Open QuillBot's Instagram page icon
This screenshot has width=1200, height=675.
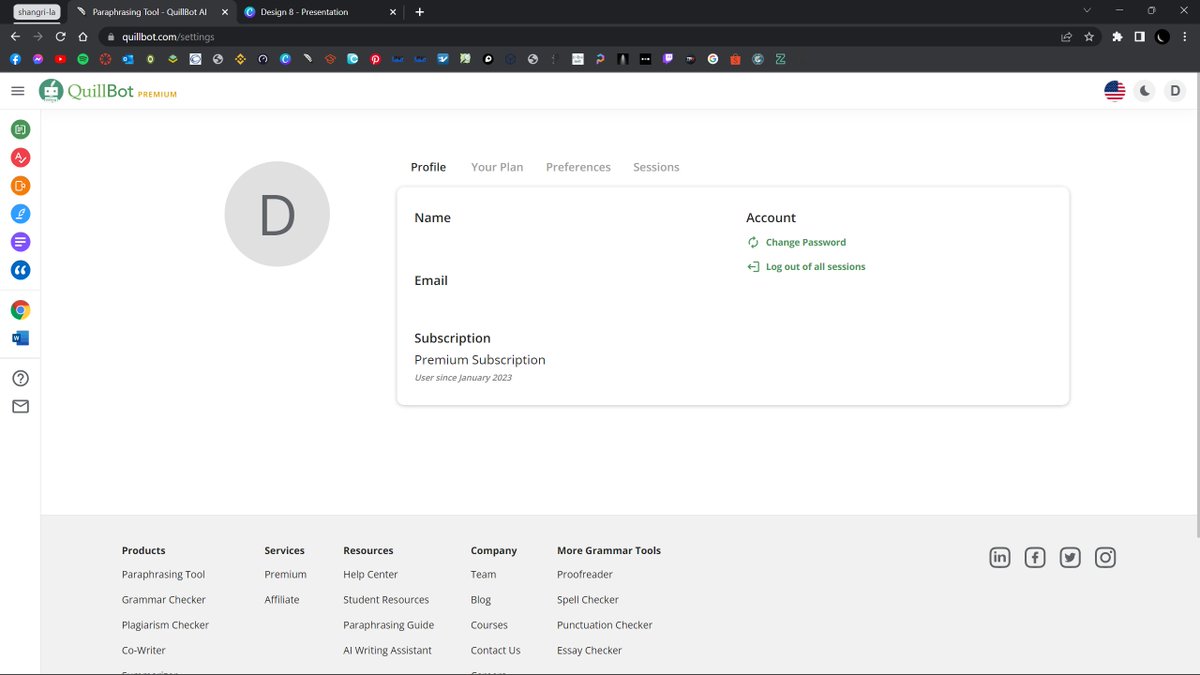(1105, 558)
